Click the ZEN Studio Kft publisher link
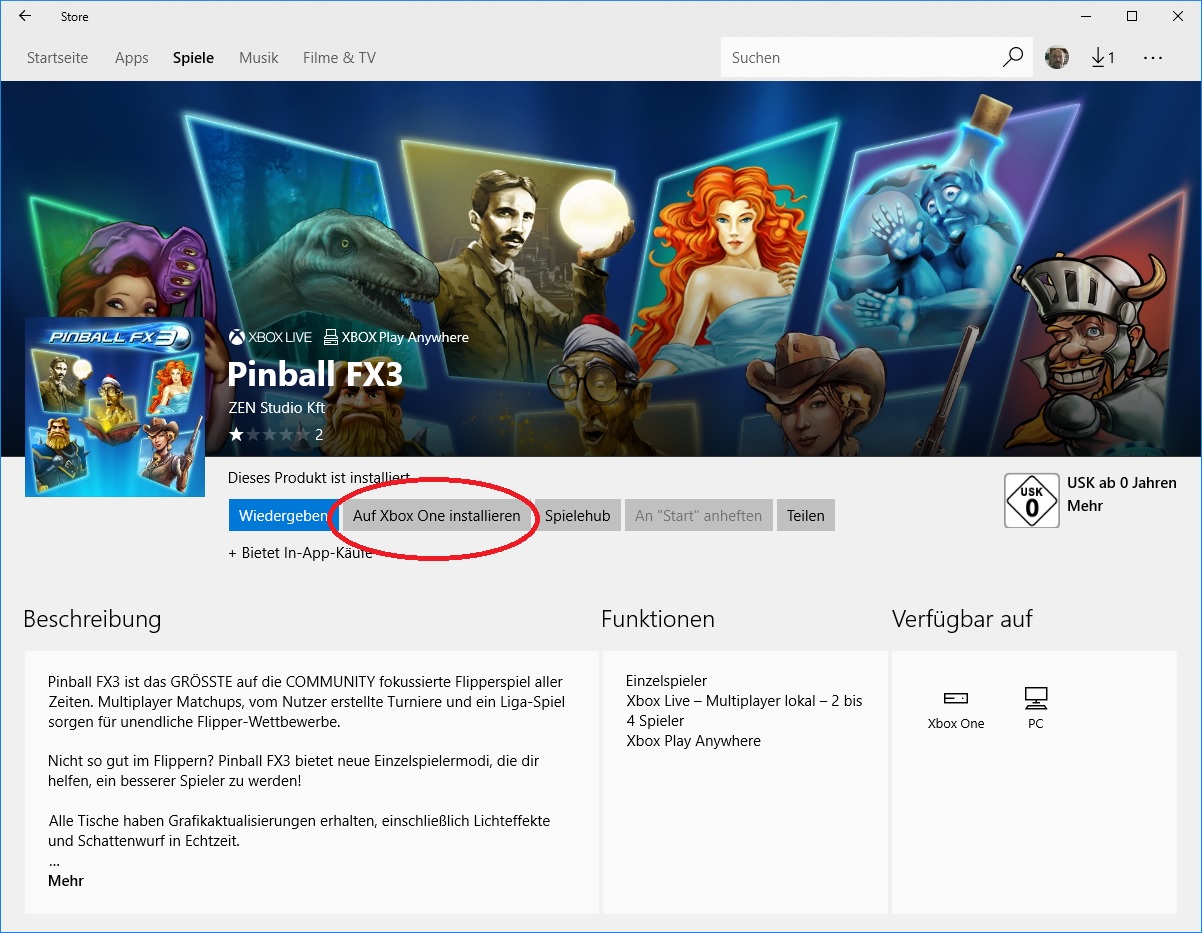 tap(276, 408)
